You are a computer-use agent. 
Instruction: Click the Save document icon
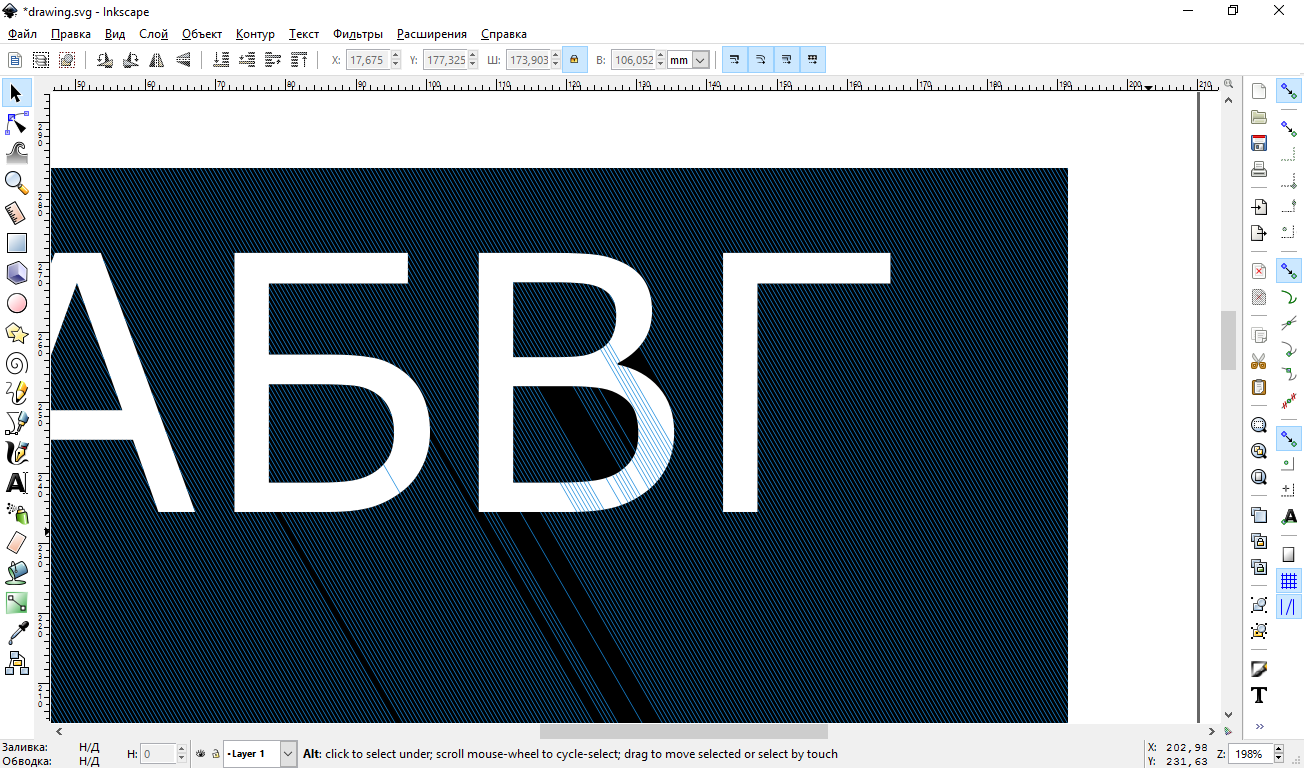coord(1259,143)
